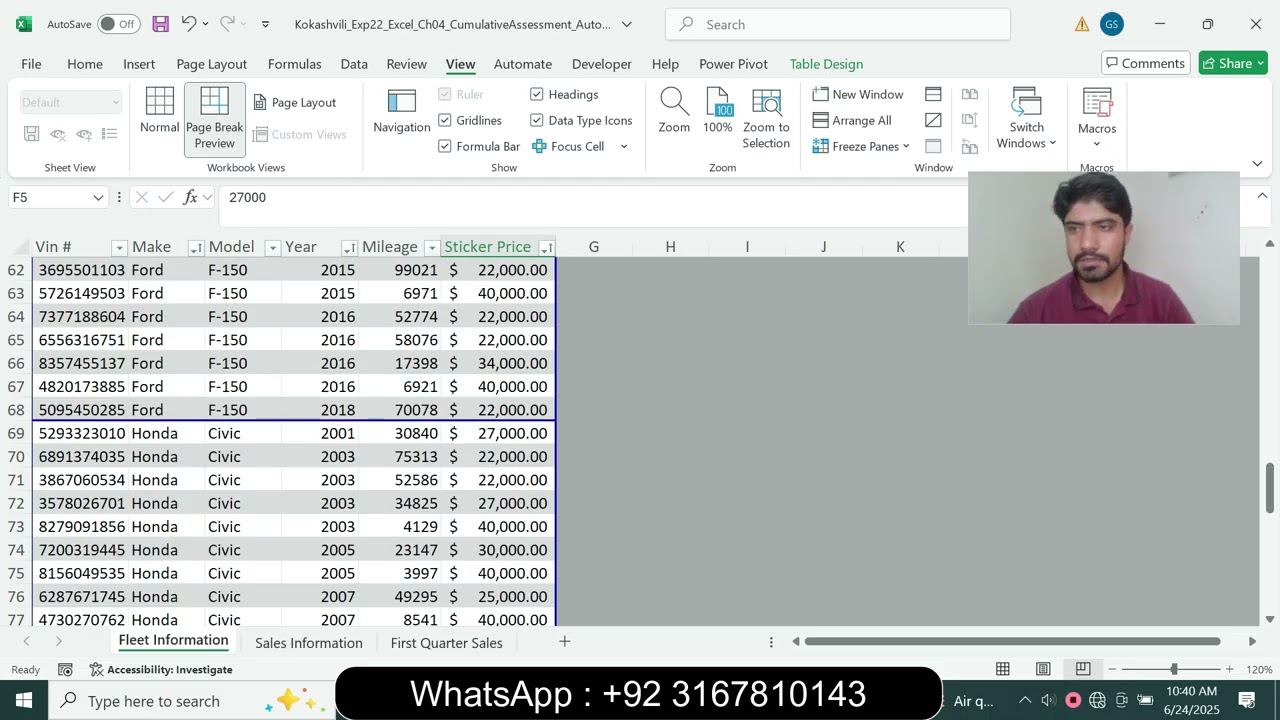This screenshot has height=720, width=1280.
Task: Customize Quick Access Toolbar dropdown
Action: click(x=265, y=24)
